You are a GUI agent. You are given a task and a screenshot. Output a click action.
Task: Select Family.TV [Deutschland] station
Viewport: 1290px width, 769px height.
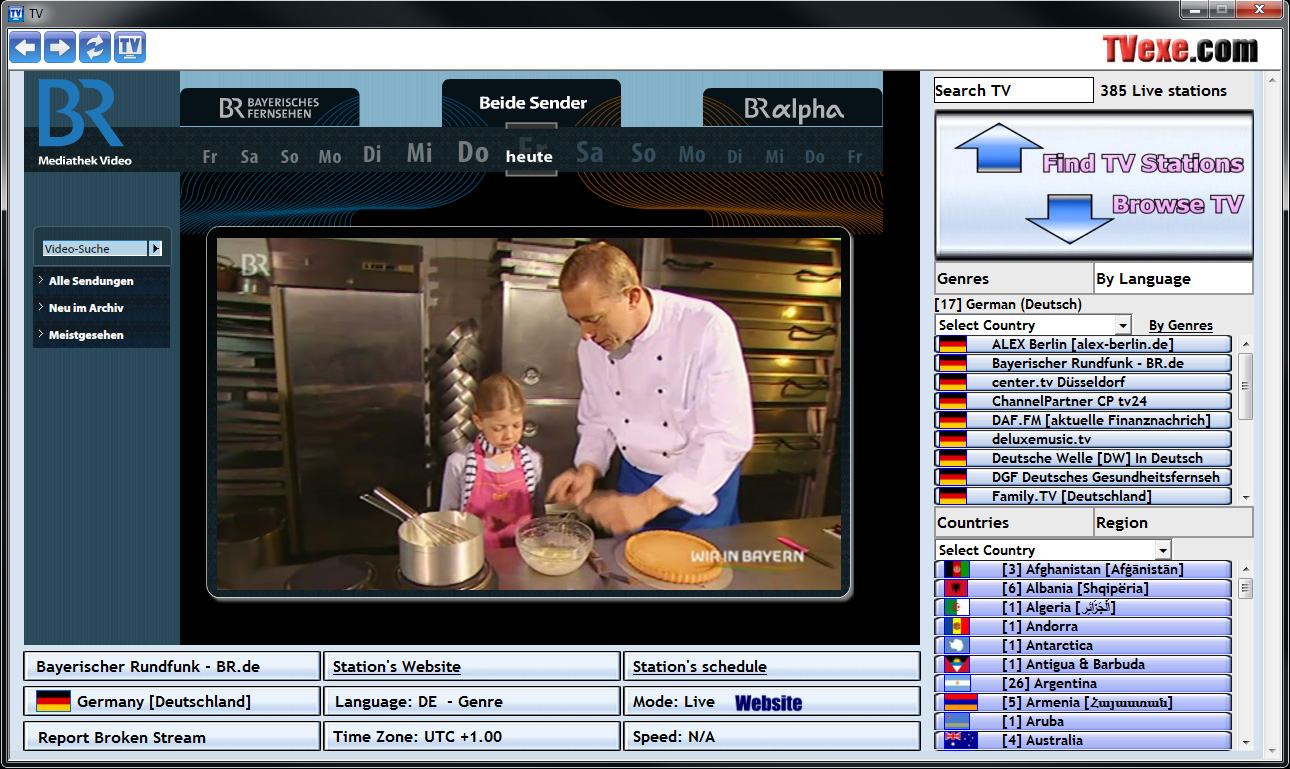pyautogui.click(x=1083, y=496)
